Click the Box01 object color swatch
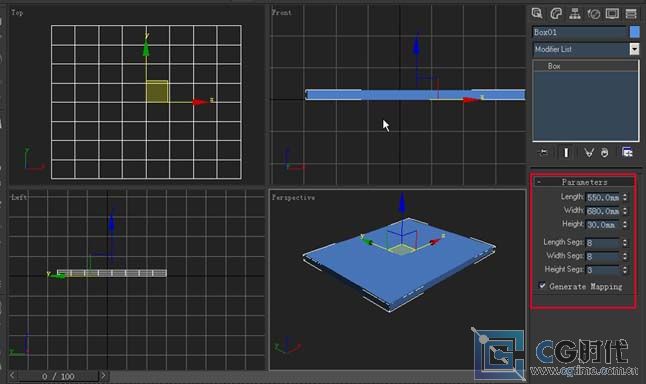Screen dimensions: 646x384 point(634,32)
